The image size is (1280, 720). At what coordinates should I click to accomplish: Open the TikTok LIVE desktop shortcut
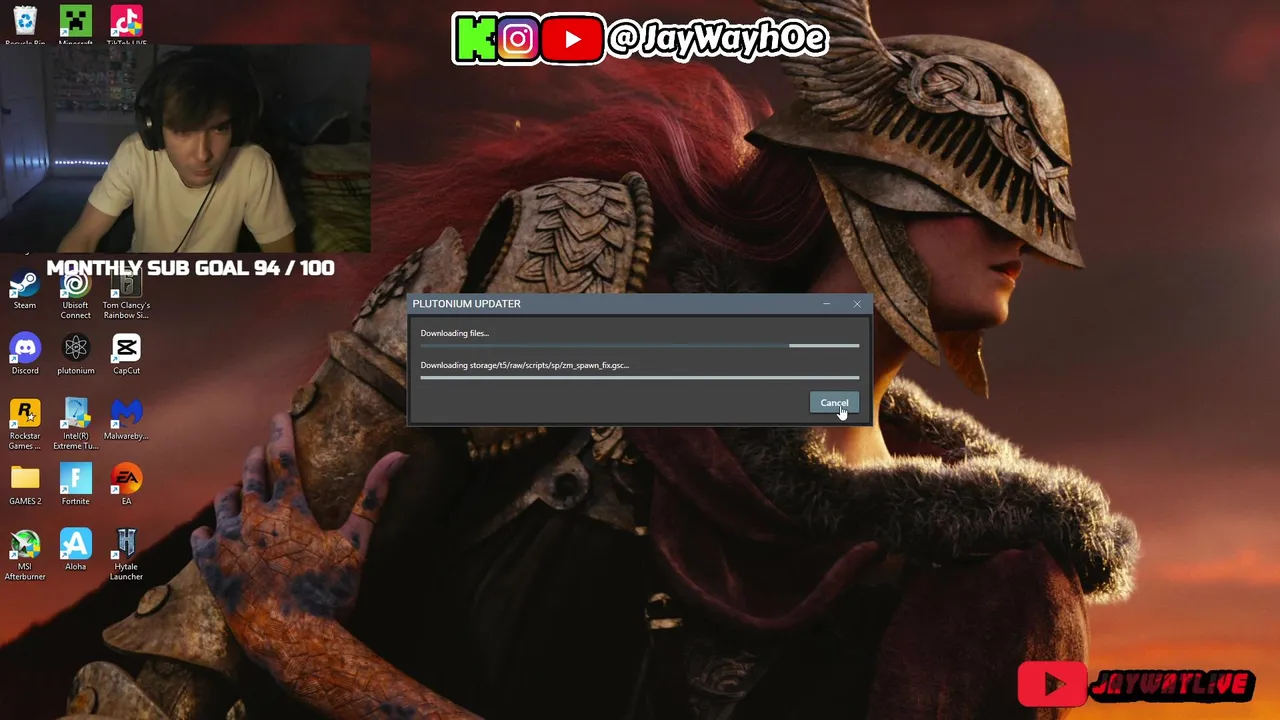[126, 24]
